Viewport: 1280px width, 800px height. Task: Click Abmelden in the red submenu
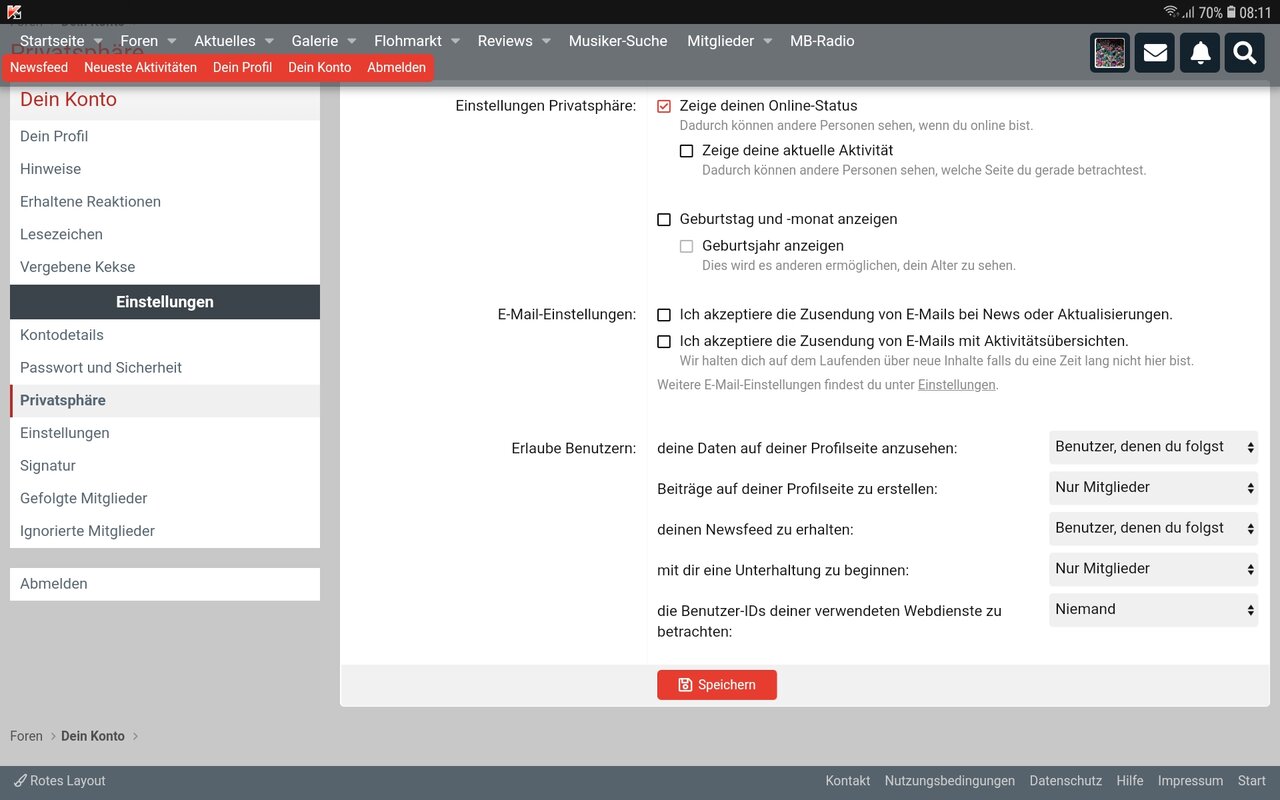coord(396,67)
